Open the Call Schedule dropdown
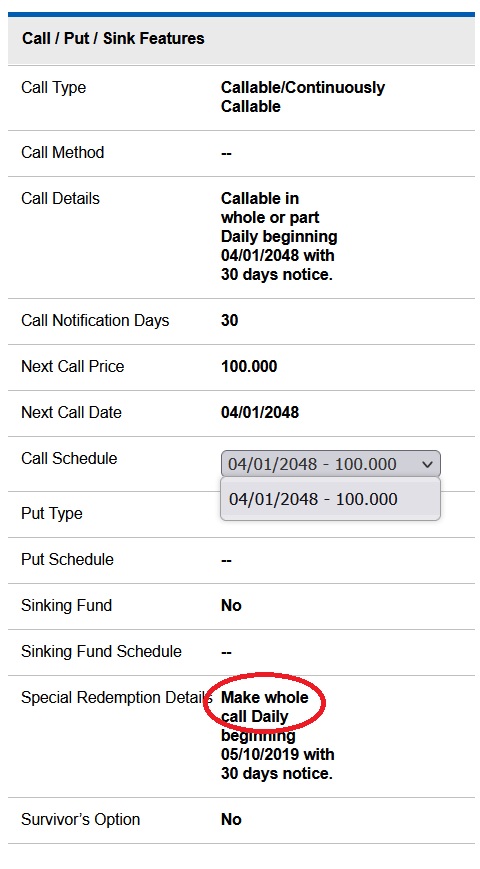The image size is (480, 869). click(x=330, y=464)
